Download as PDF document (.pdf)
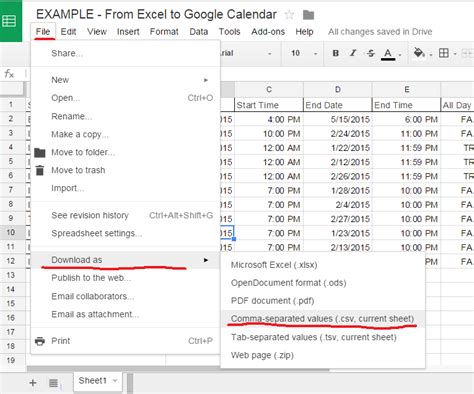This screenshot has height=394, width=474. click(x=323, y=301)
